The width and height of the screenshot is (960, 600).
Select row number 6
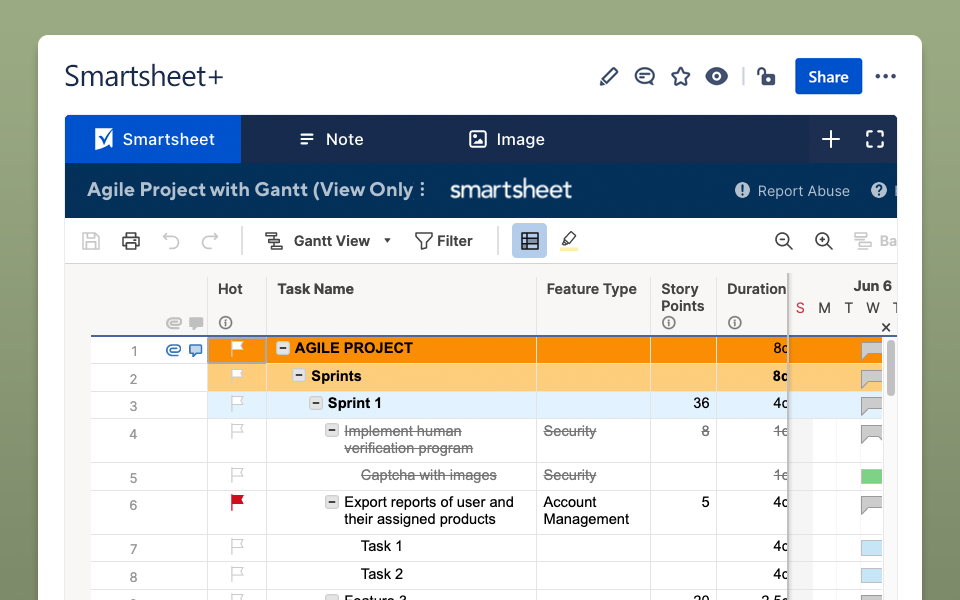point(133,505)
